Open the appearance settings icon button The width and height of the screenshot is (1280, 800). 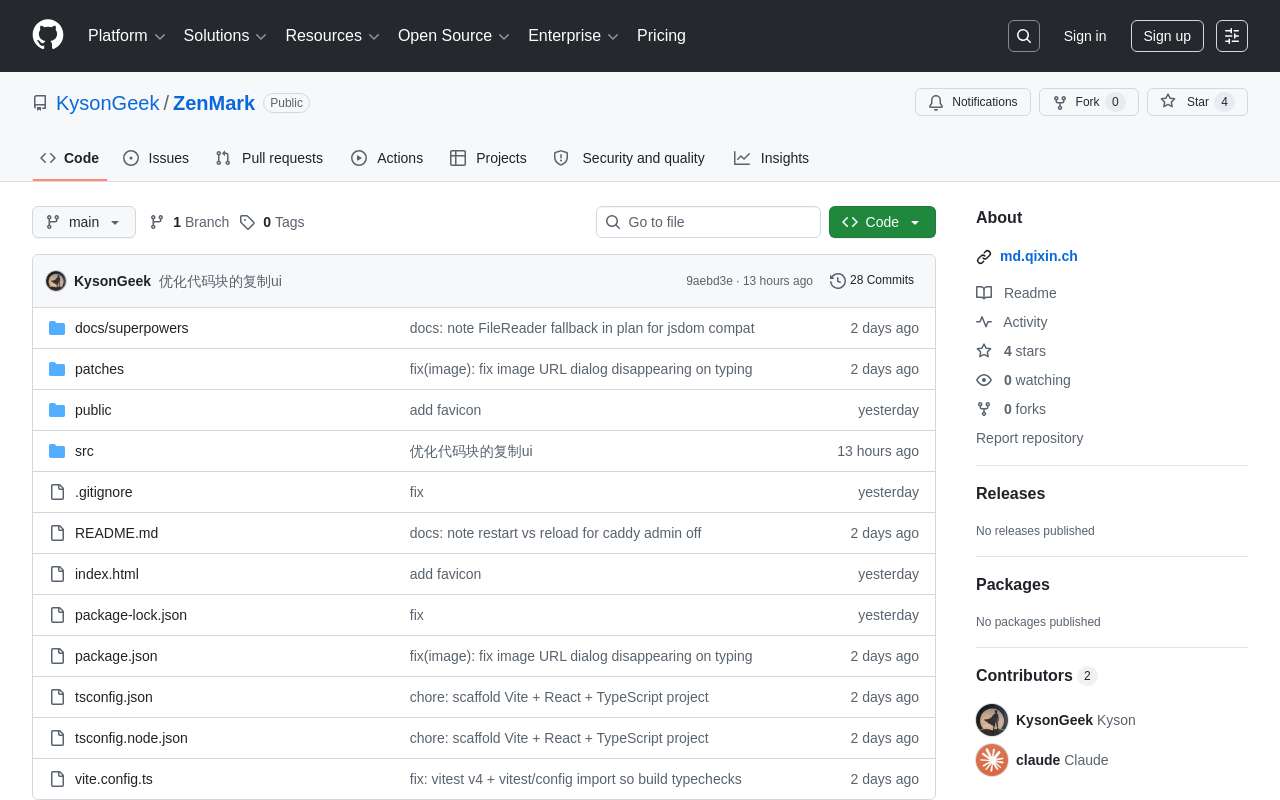(1232, 36)
